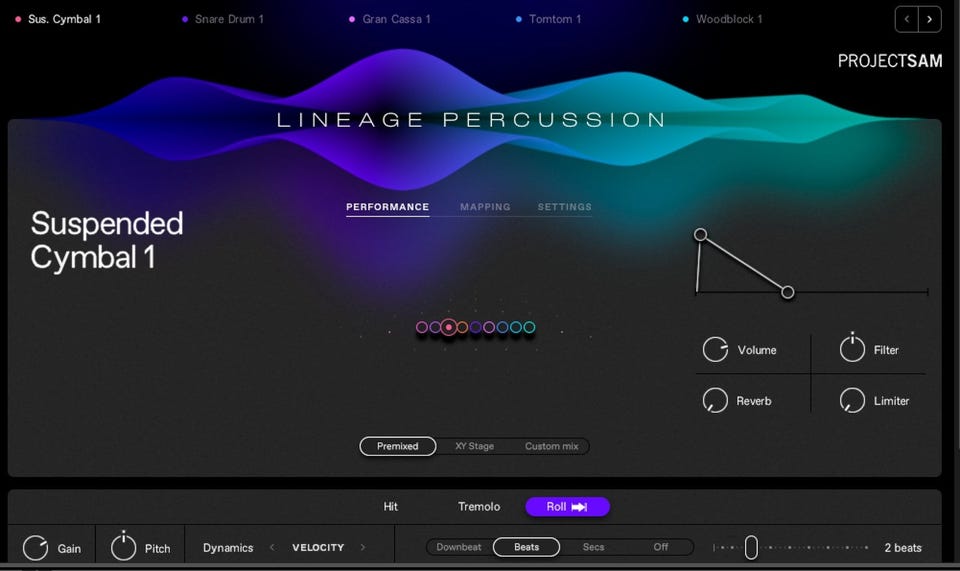Click the VELOCITY dynamics selector value
960x571 pixels.
(318, 547)
